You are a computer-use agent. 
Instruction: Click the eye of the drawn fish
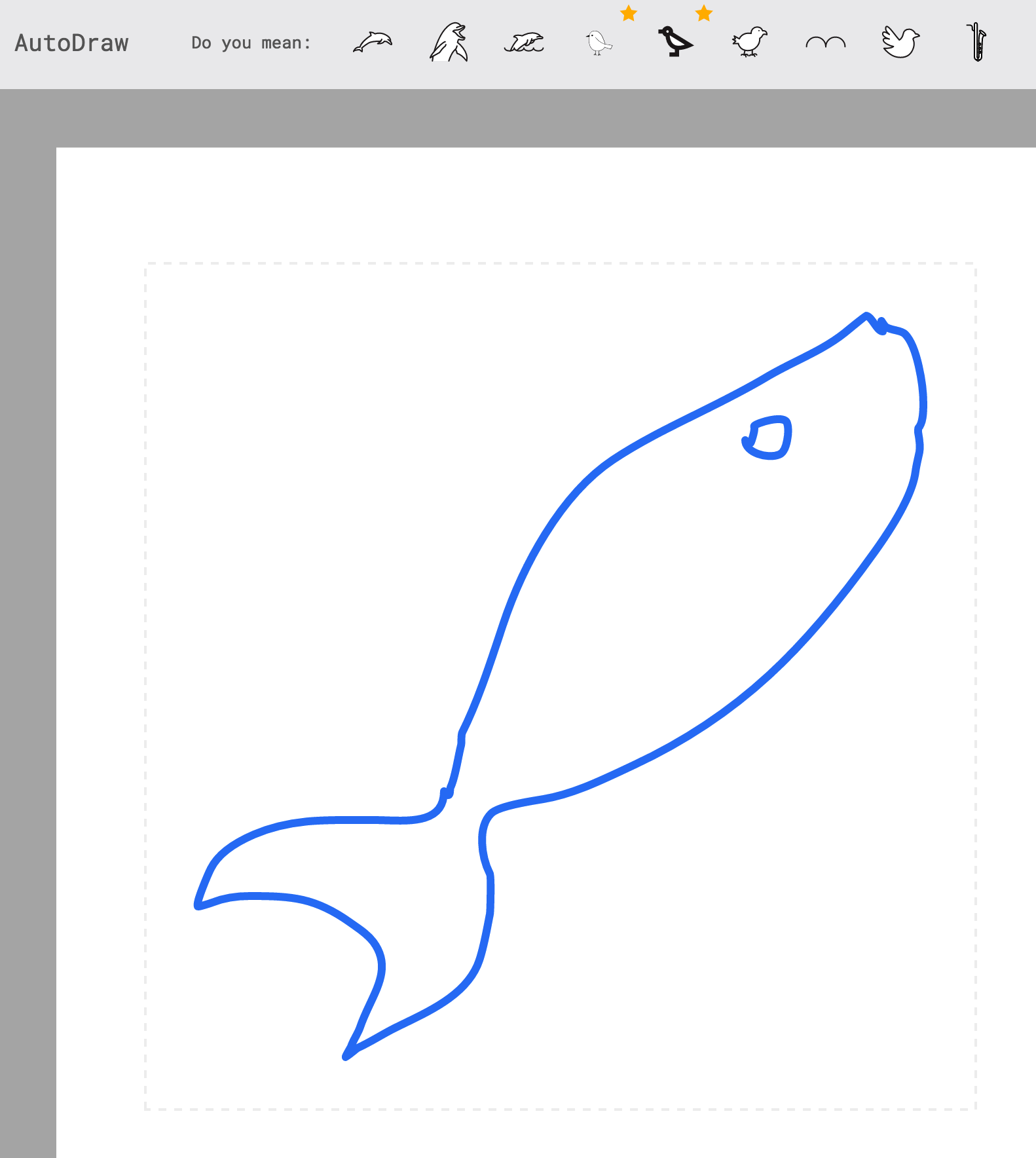(x=768, y=438)
